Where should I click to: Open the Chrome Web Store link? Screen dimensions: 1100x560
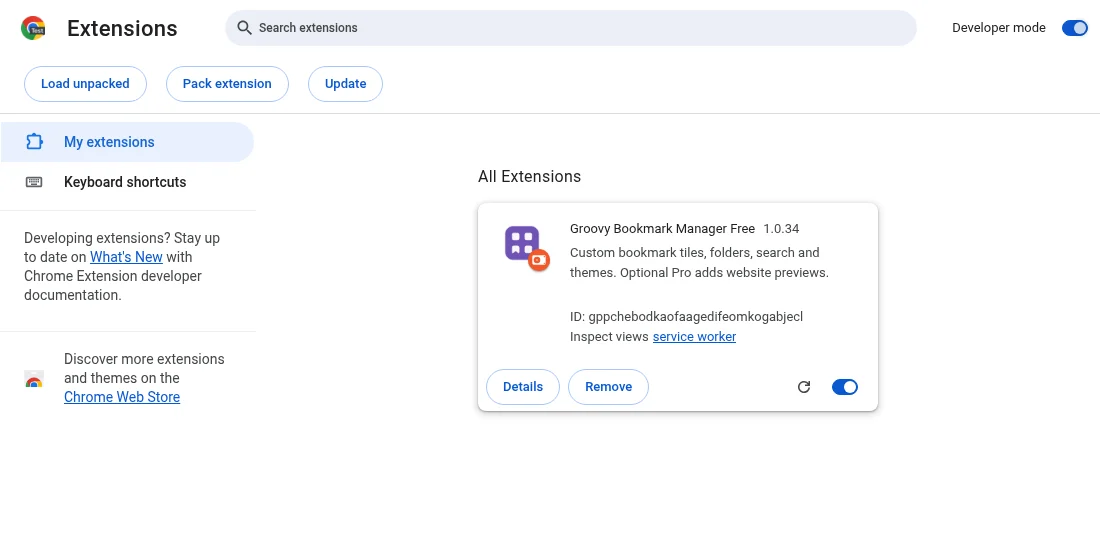point(122,397)
